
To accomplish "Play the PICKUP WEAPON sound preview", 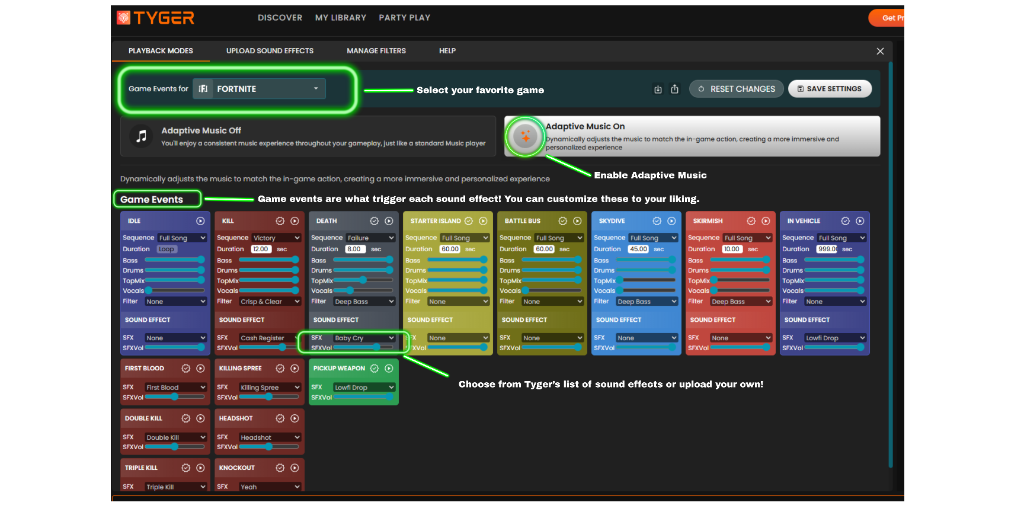I will click(389, 368).
